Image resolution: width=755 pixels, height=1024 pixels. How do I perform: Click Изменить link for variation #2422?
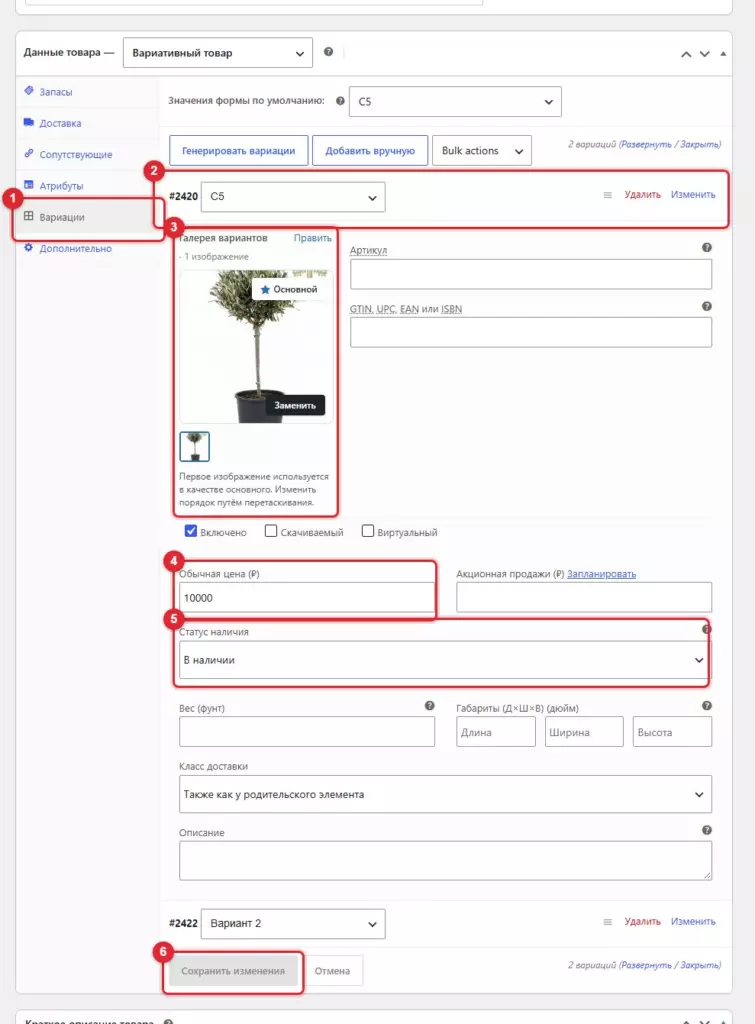693,921
